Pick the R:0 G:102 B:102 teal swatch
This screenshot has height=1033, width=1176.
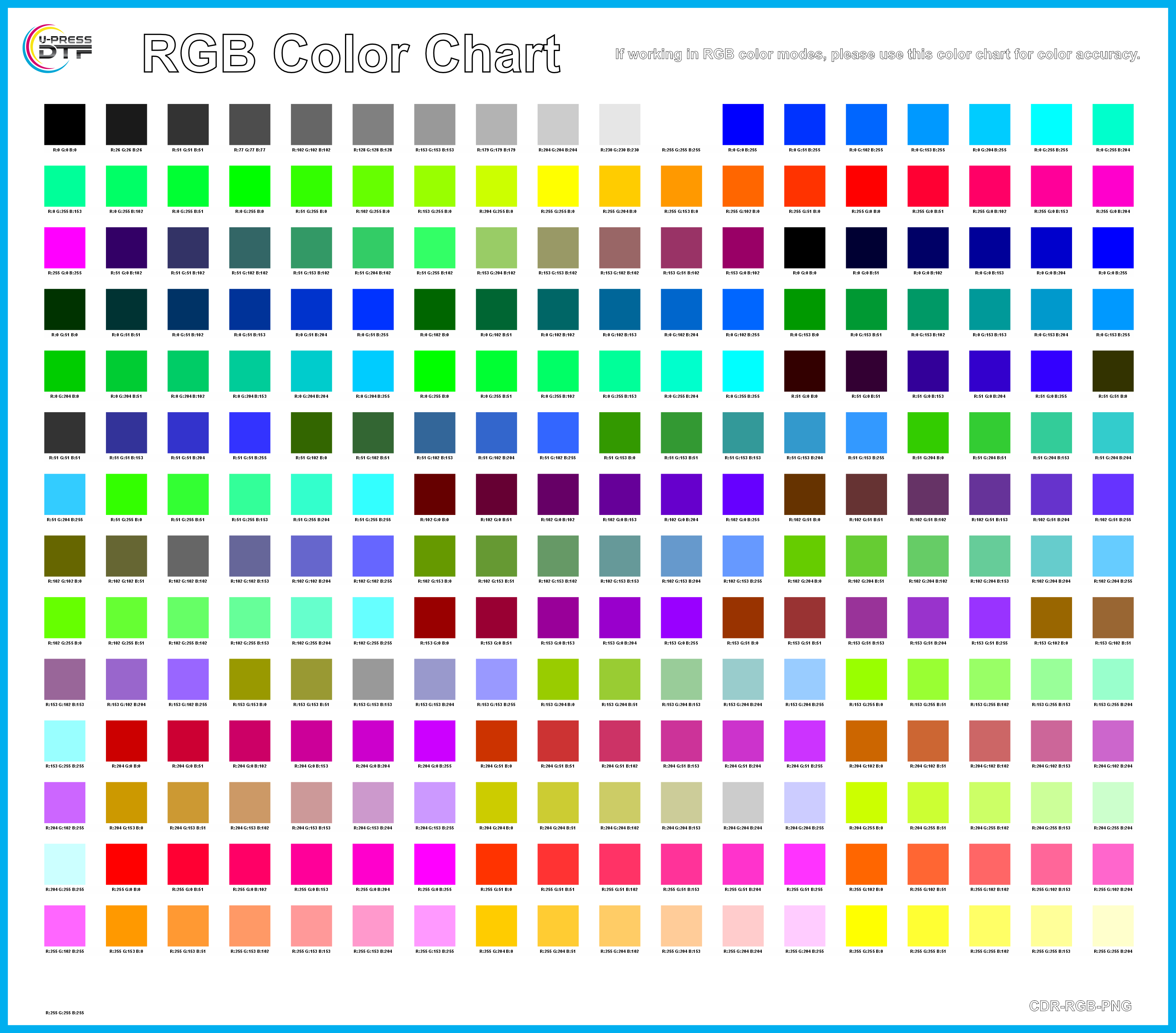point(558,309)
